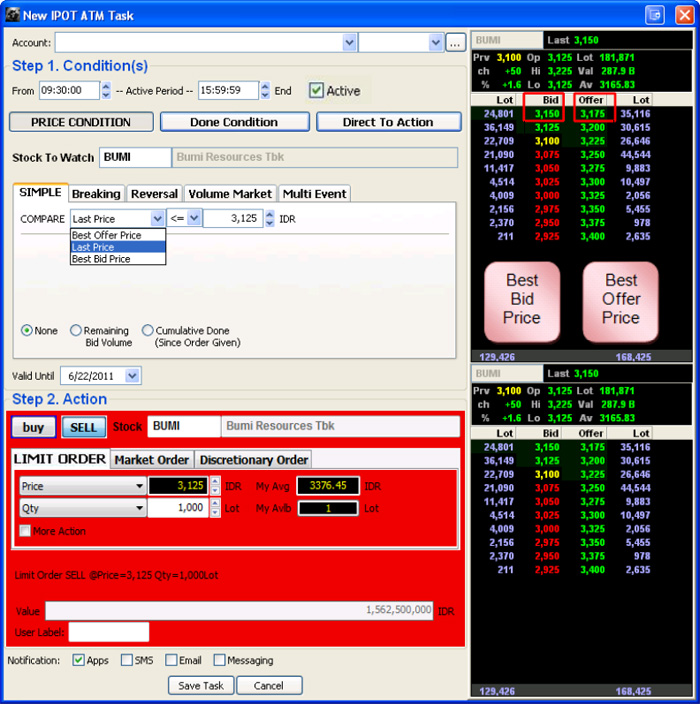Select Remaining Bid Volume radio button
The height and width of the screenshot is (704, 700).
click(76, 330)
